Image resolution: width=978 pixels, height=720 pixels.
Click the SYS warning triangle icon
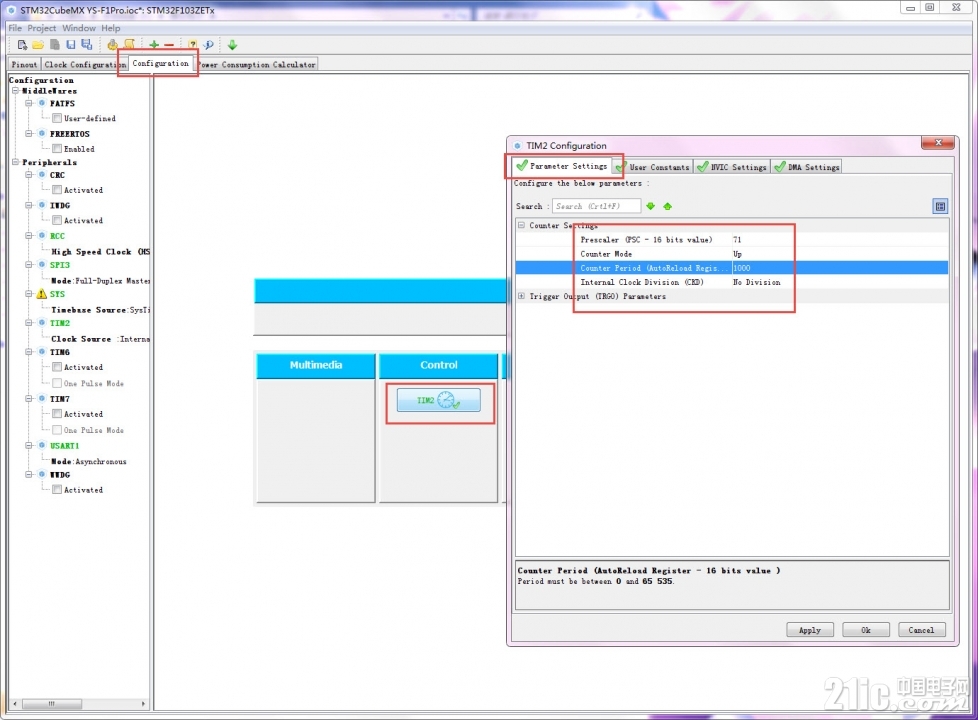click(42, 294)
